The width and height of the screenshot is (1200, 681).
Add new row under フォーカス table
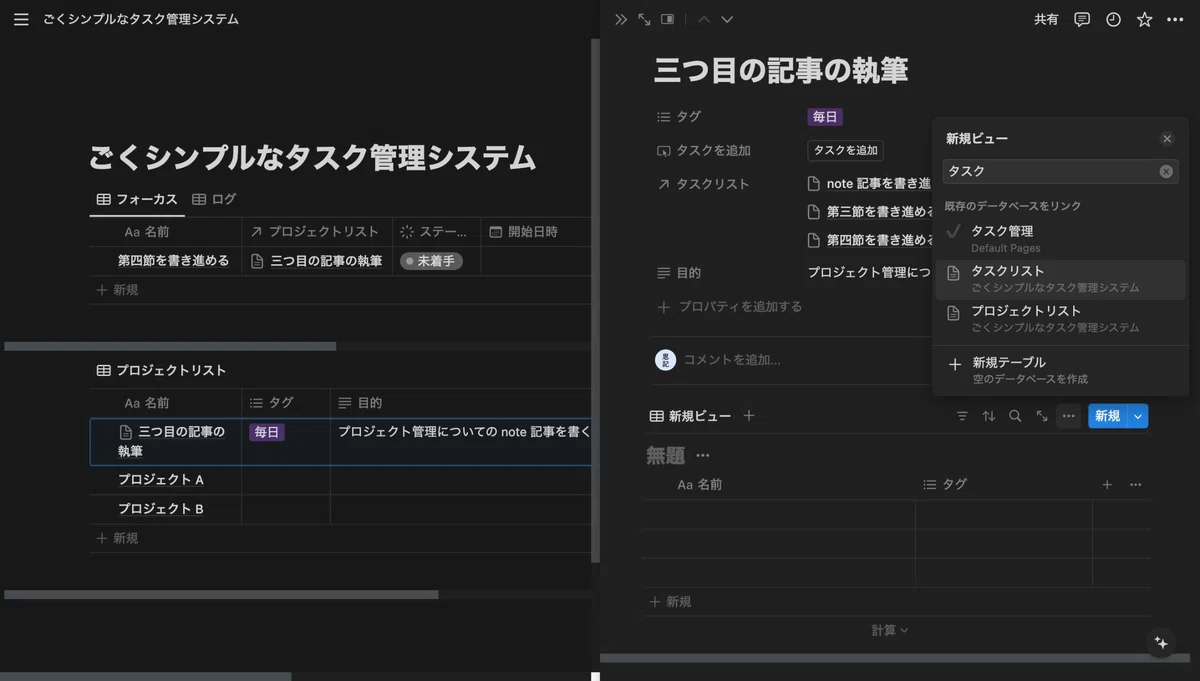[117, 290]
